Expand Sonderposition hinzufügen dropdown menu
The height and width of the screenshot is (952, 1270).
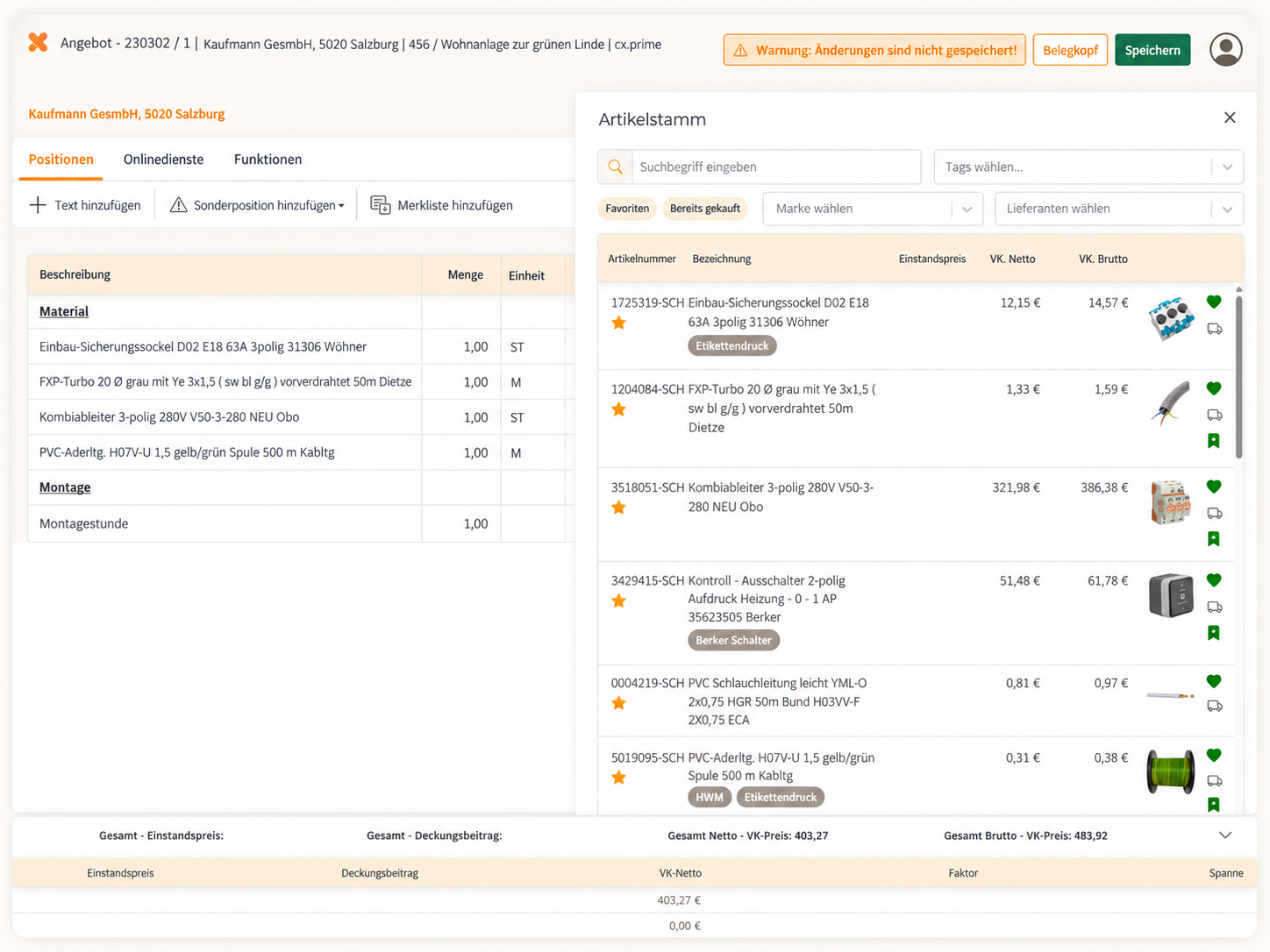click(257, 205)
